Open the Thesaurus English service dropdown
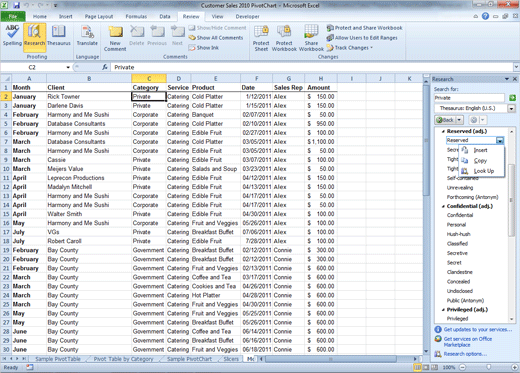Screen dimensions: 520x373 511,108
